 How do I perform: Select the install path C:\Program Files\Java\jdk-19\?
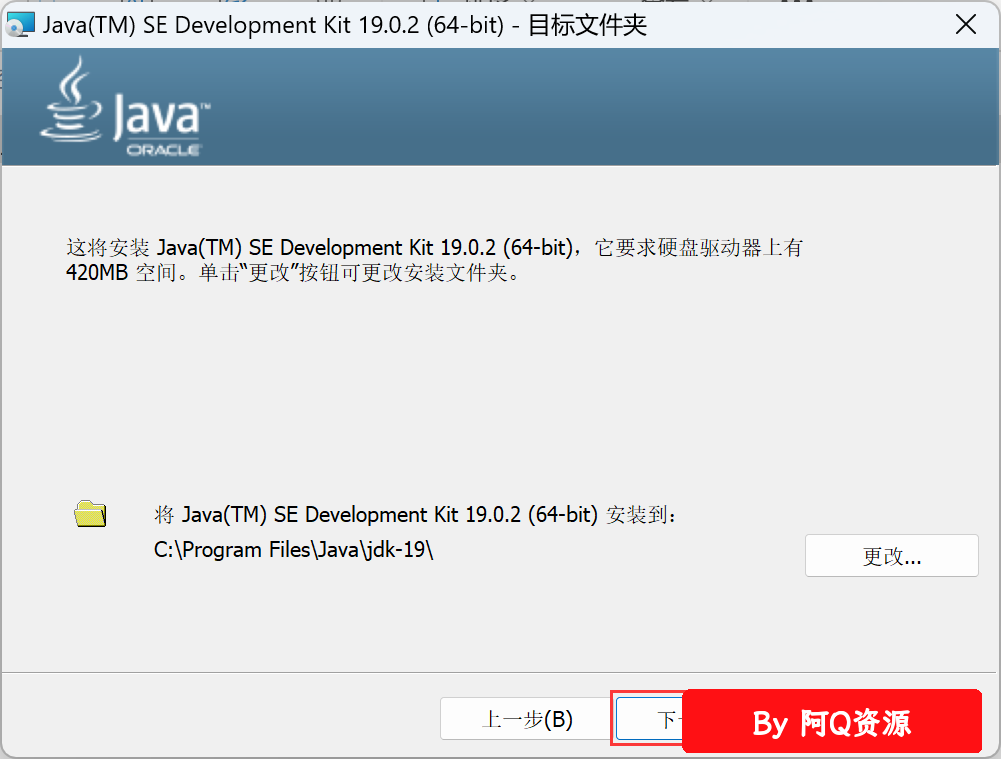(294, 550)
